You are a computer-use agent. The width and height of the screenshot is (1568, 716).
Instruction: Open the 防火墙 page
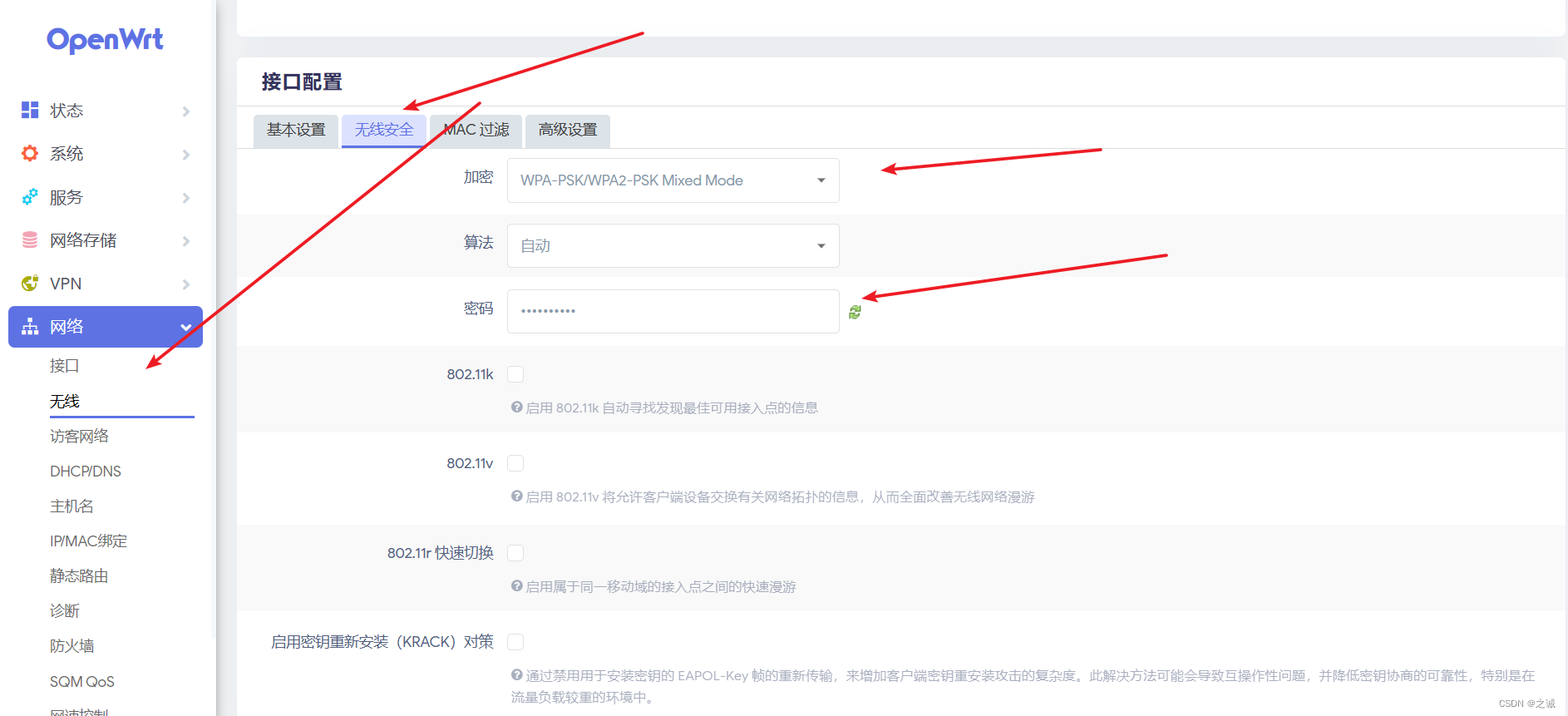[x=72, y=646]
